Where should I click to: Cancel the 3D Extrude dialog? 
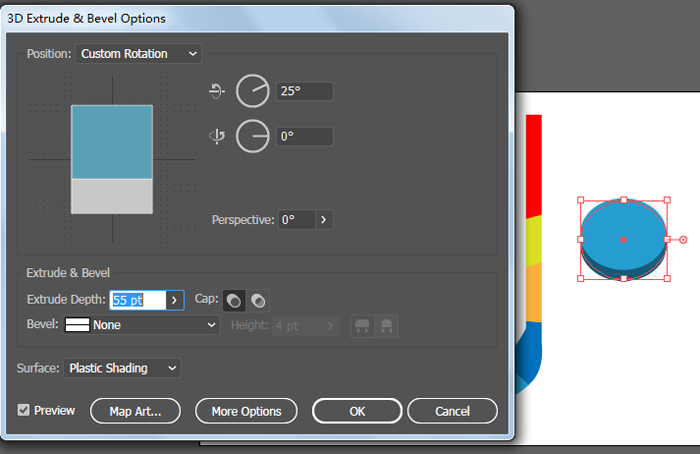click(452, 411)
